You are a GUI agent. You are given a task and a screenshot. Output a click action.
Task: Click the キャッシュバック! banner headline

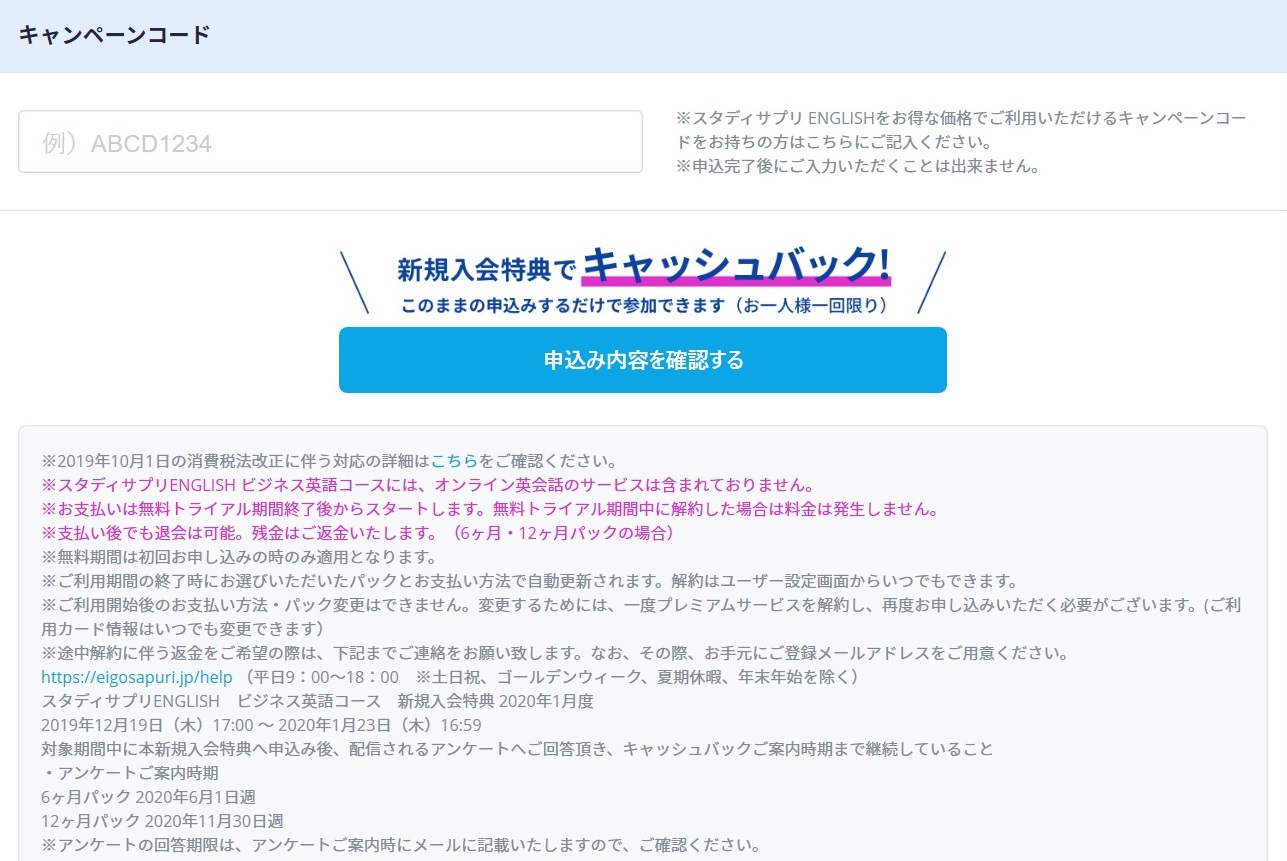735,264
